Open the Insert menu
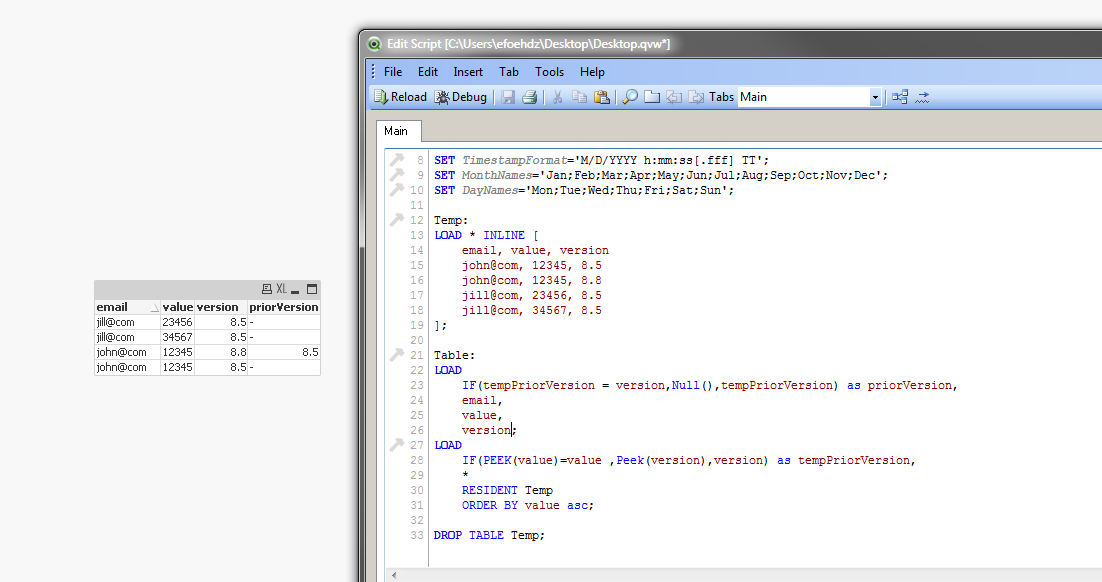 tap(468, 72)
